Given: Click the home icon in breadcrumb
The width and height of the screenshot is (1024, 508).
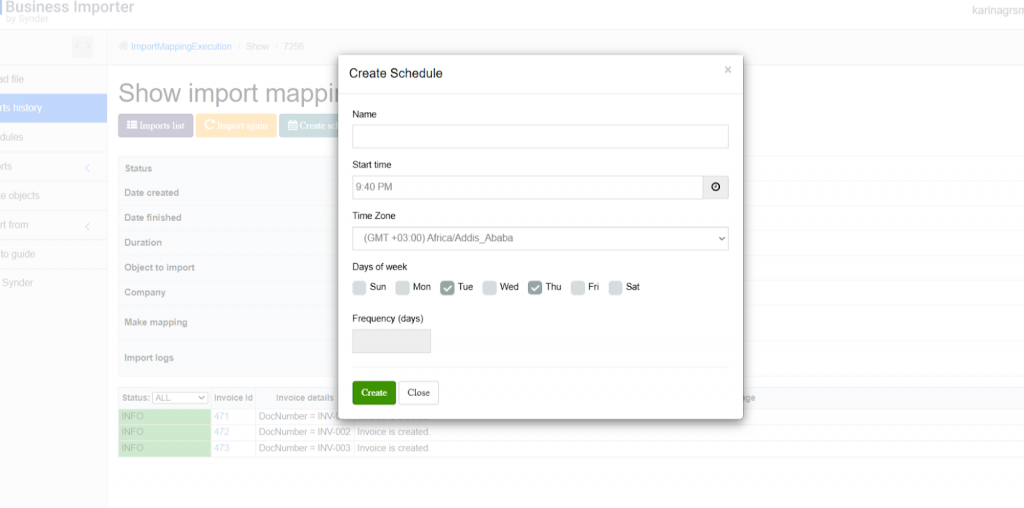Looking at the screenshot, I should coord(123,47).
